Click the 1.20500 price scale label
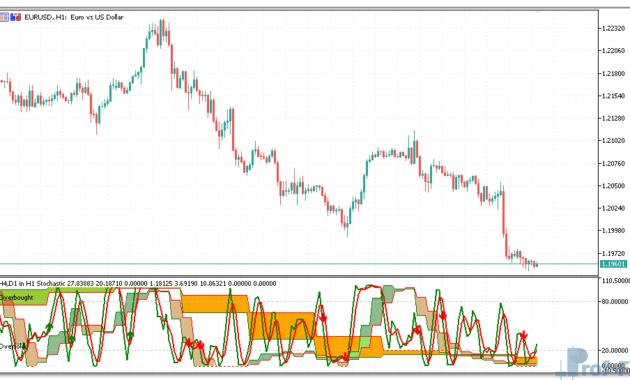 click(613, 186)
